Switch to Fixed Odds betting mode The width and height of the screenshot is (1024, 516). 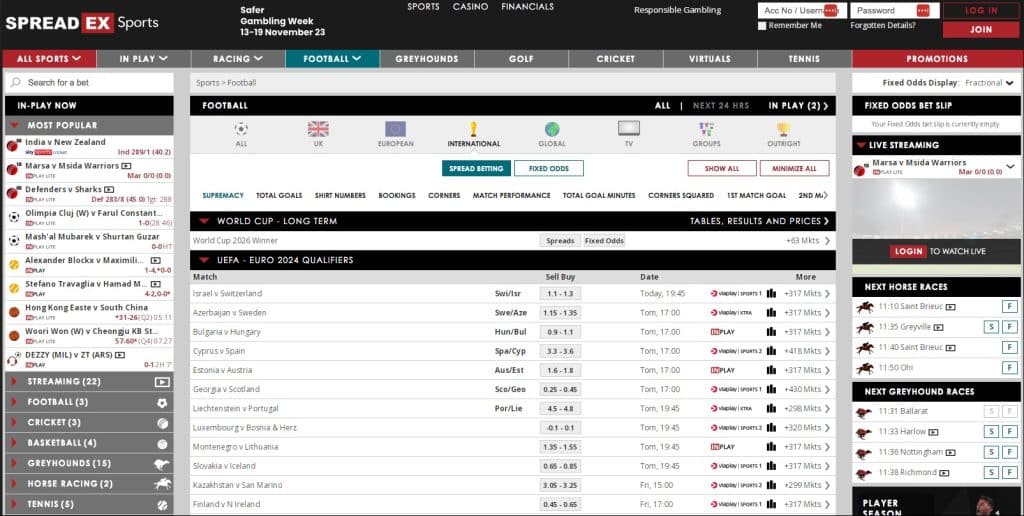(x=548, y=169)
